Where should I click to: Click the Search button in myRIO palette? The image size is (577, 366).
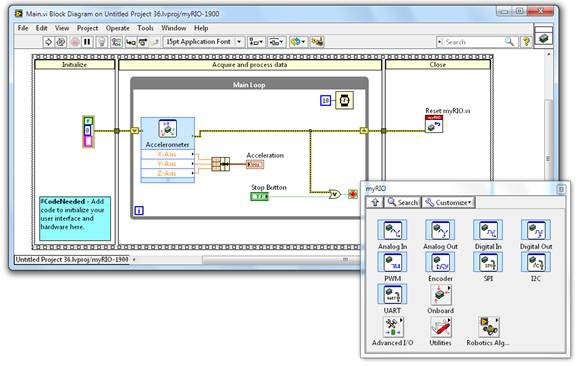coord(403,203)
